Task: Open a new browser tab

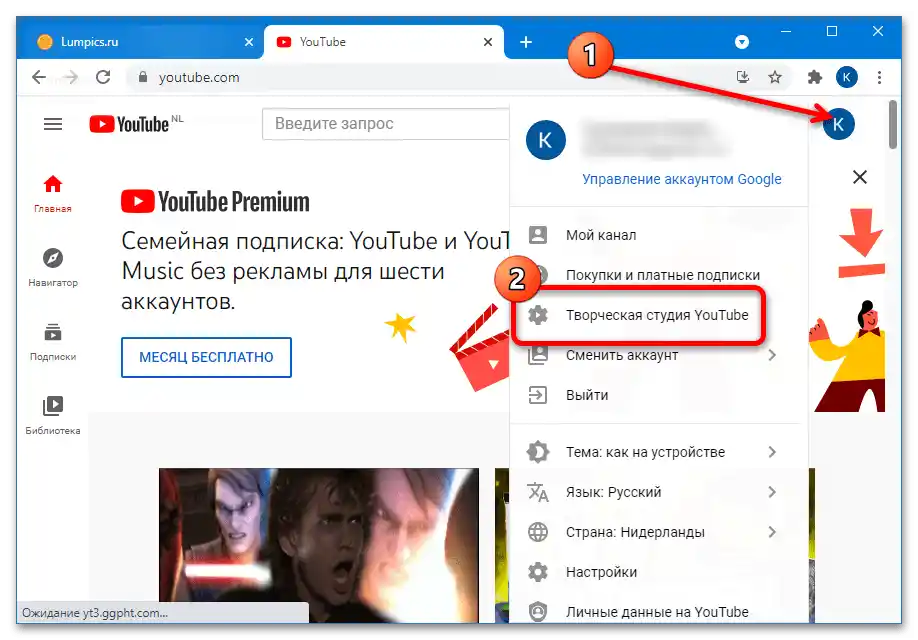Action: 526,42
